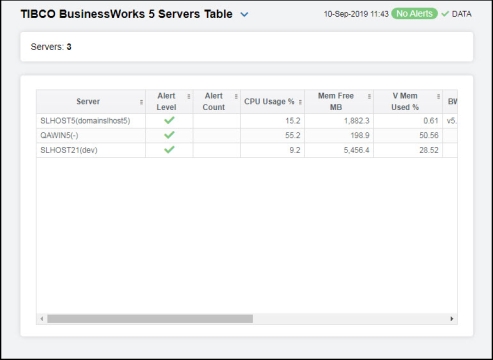Click the scroll left arrow
Image resolution: width=493 pixels, height=360 pixels.
tap(42, 319)
